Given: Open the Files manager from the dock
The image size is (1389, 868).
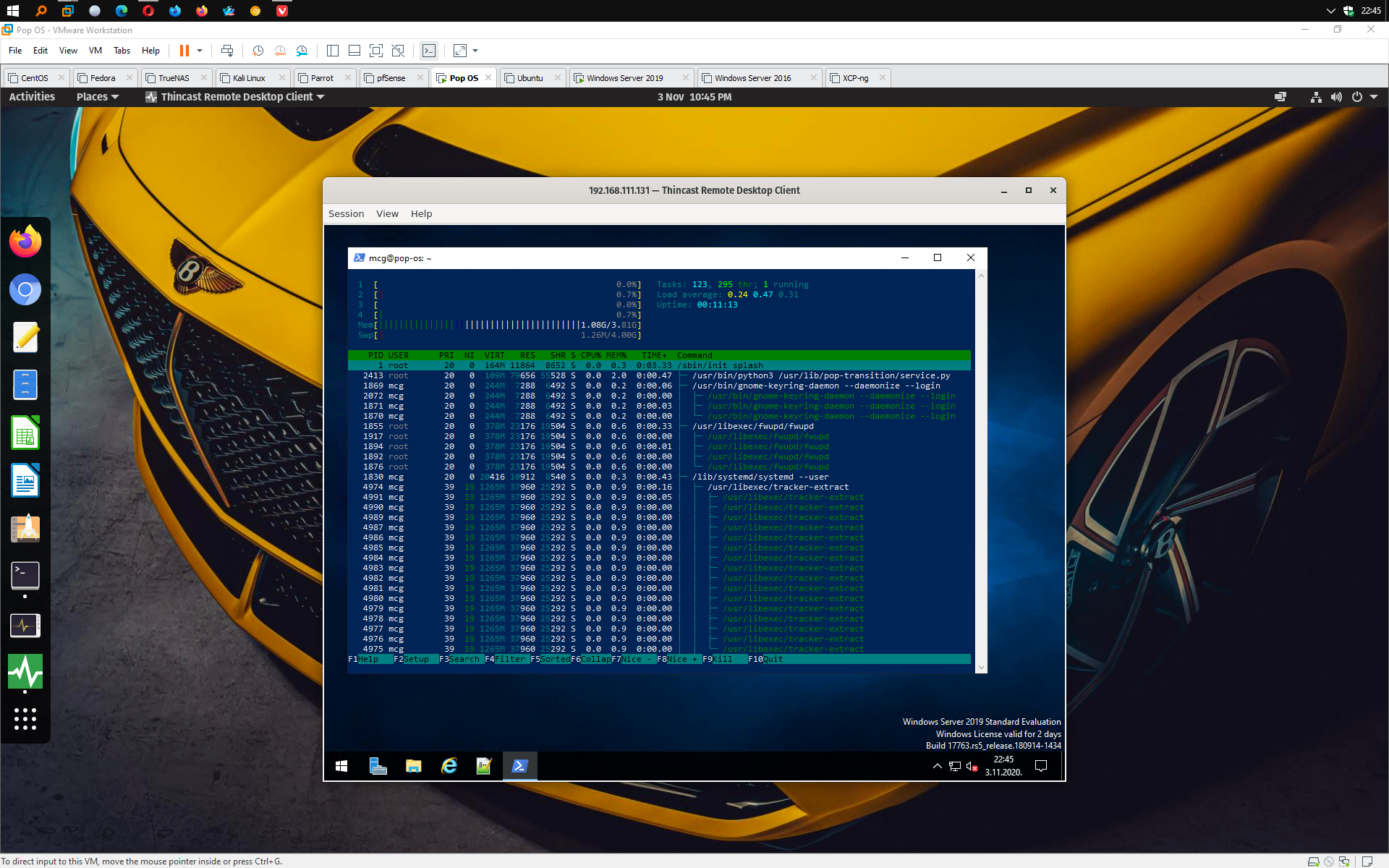Looking at the screenshot, I should [25, 385].
